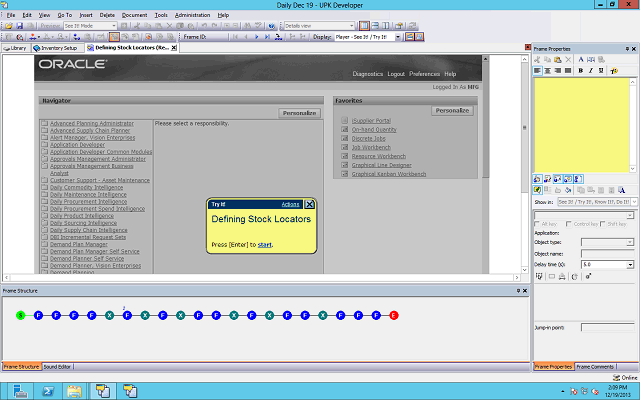640x400 pixels.
Task: Toggle the Alt key checkbox
Action: pyautogui.click(x=537, y=224)
